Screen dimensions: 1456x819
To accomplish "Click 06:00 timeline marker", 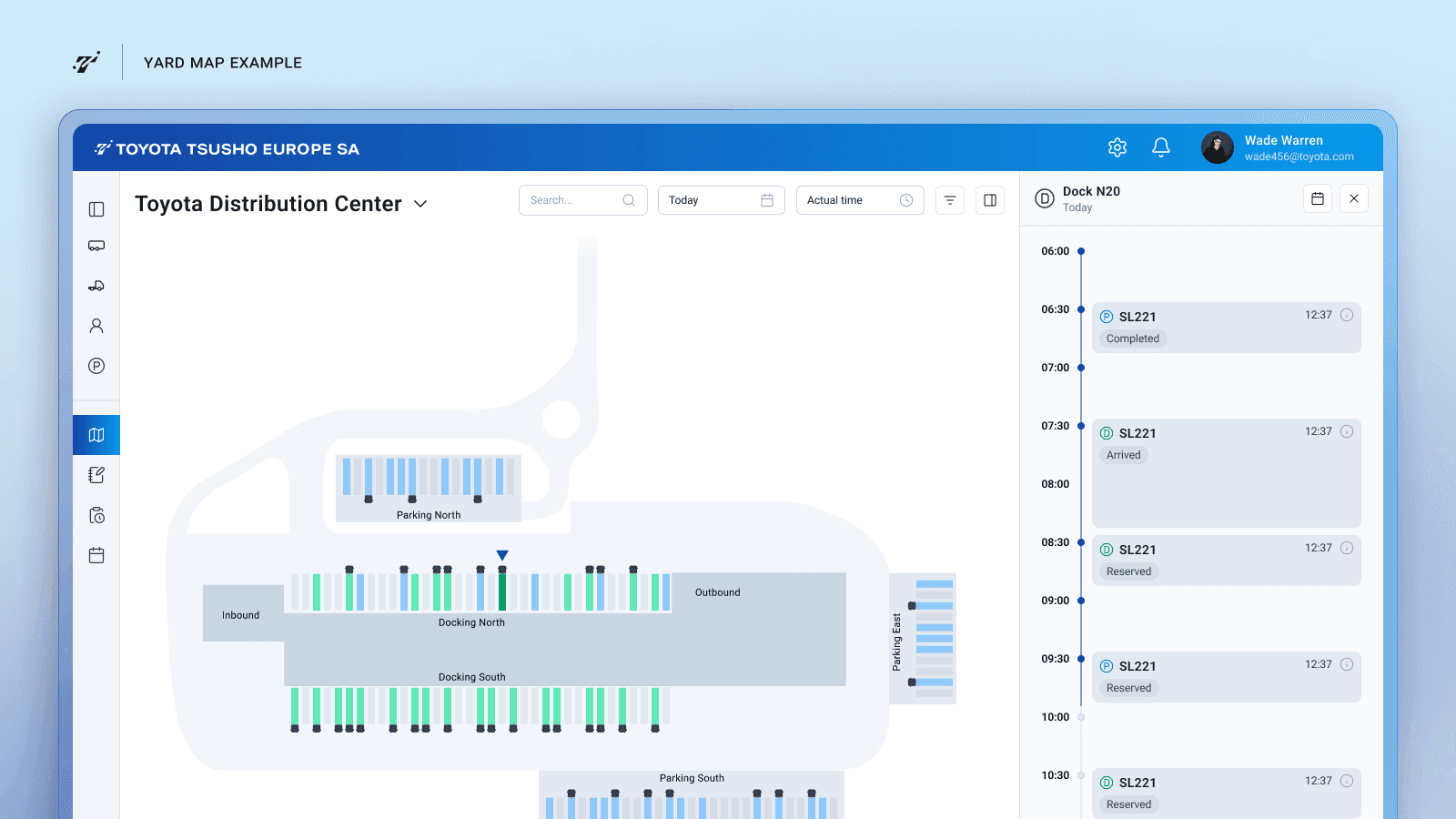I will 1081,251.
